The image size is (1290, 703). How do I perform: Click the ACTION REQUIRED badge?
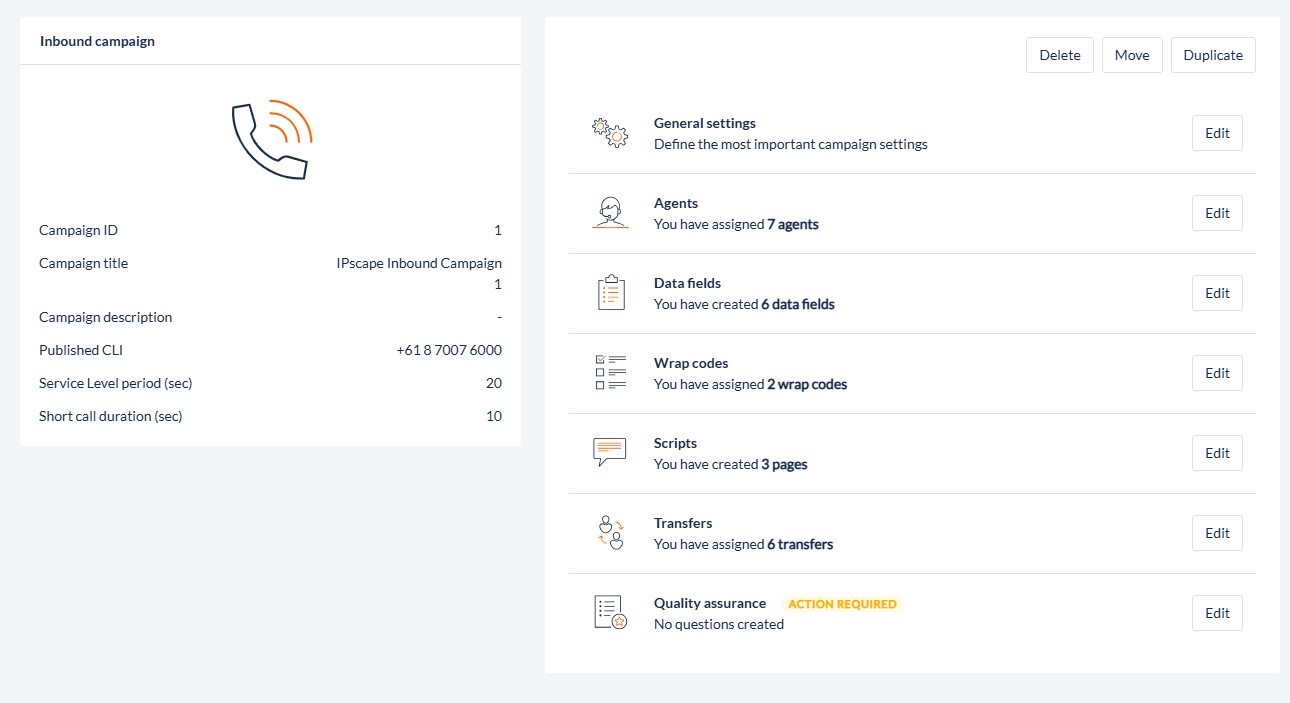[x=842, y=604]
